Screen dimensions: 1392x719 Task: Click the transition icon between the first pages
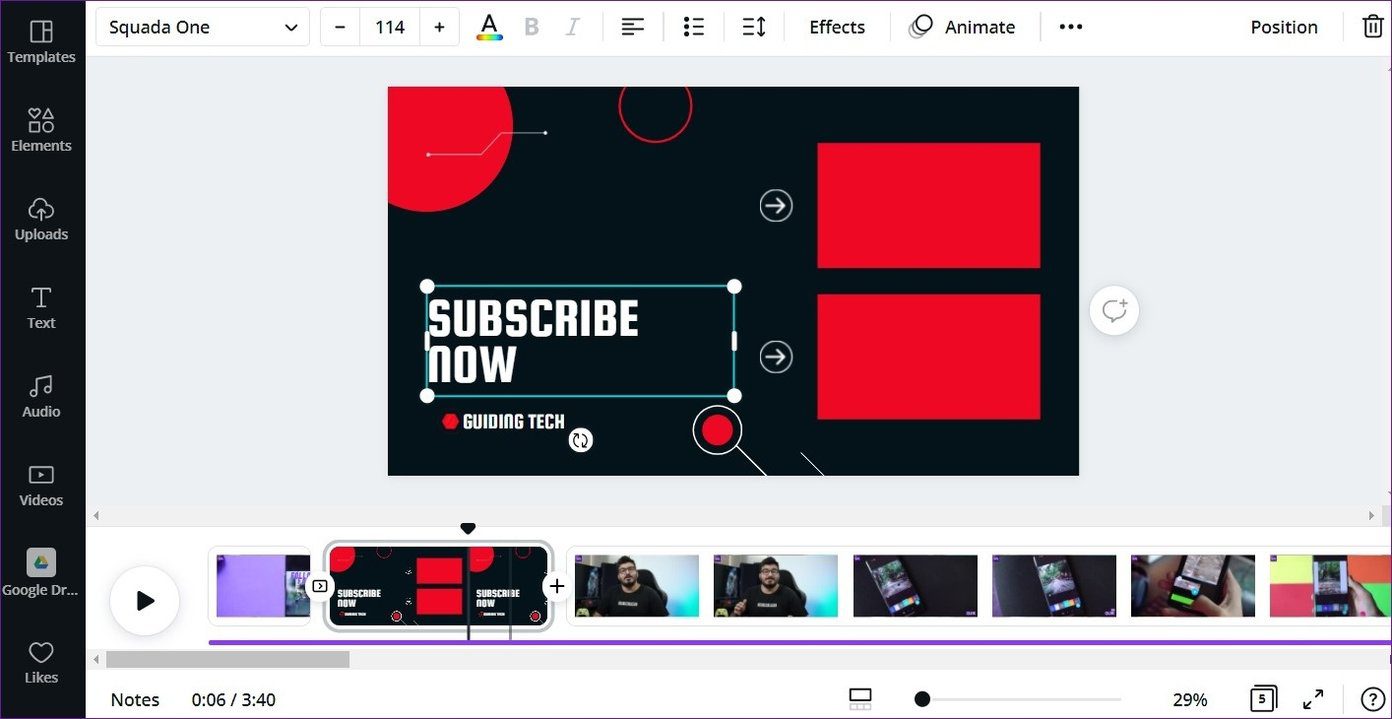tap(319, 586)
